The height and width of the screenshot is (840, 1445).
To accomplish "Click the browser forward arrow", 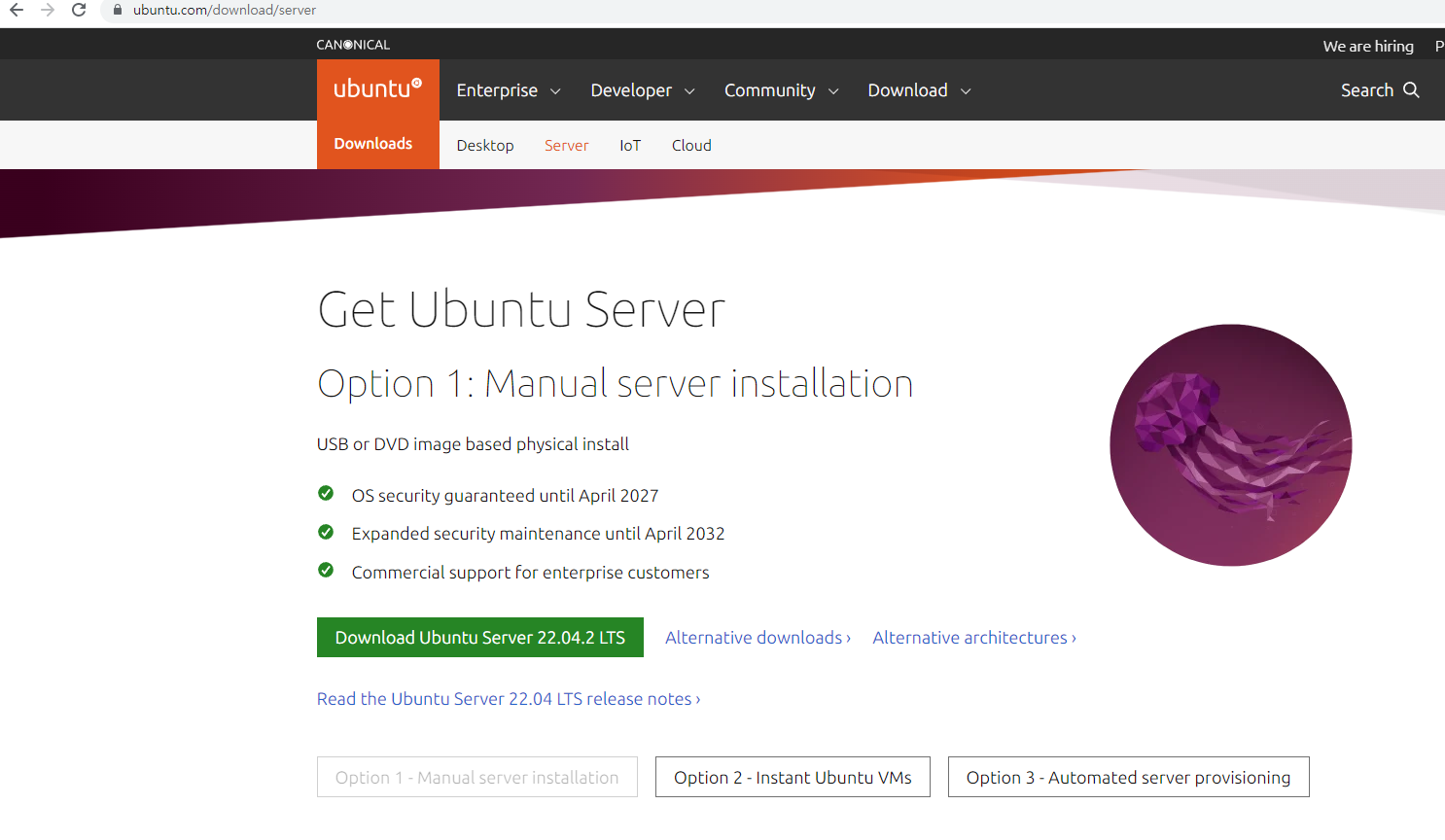I will tap(48, 10).
